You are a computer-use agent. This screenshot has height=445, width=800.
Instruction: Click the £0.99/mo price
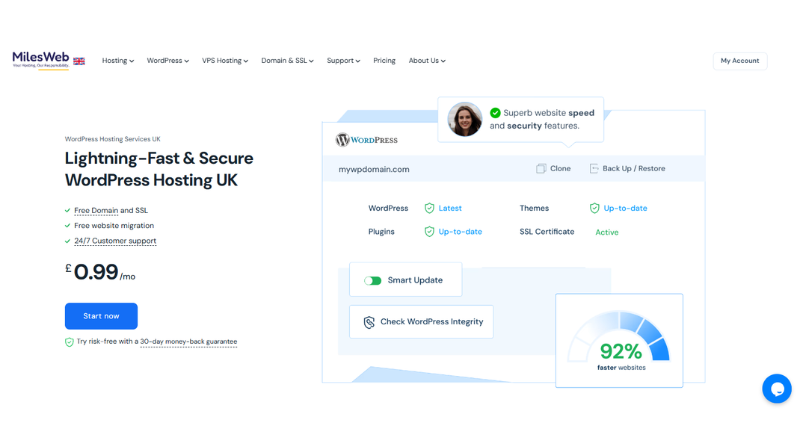click(100, 272)
